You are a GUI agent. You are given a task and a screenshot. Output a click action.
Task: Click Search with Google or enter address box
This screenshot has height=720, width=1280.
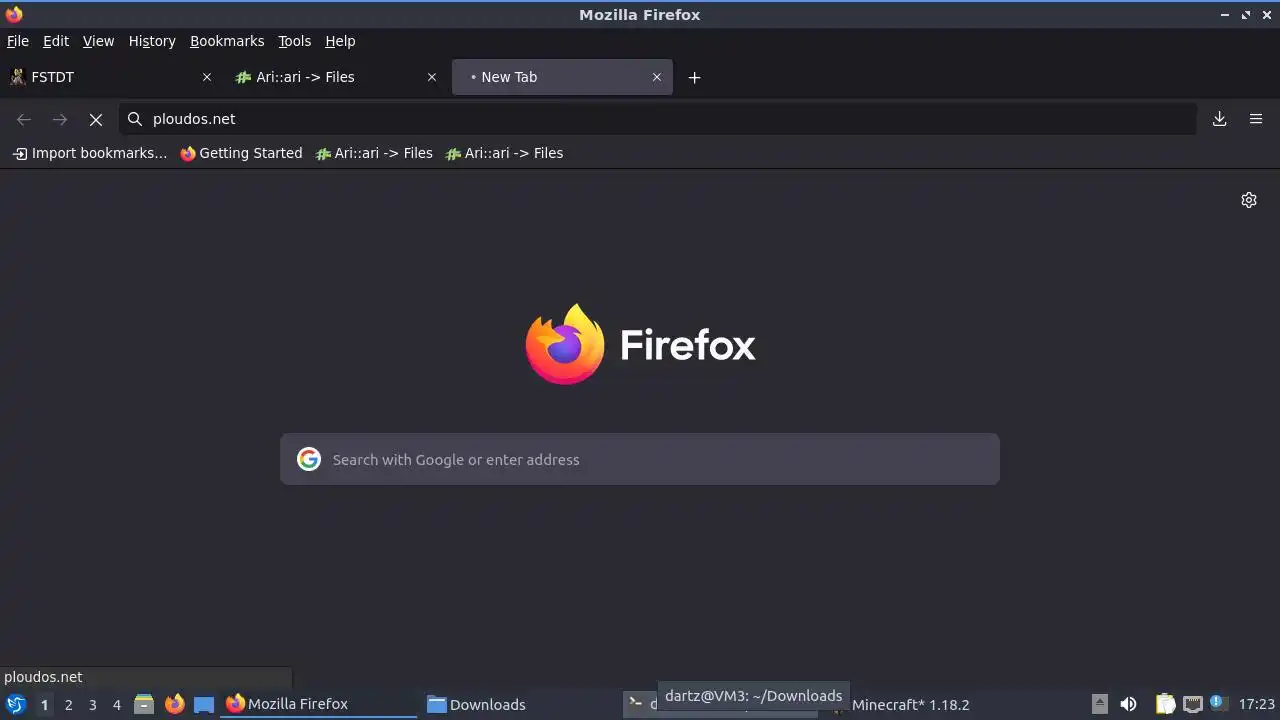(640, 459)
